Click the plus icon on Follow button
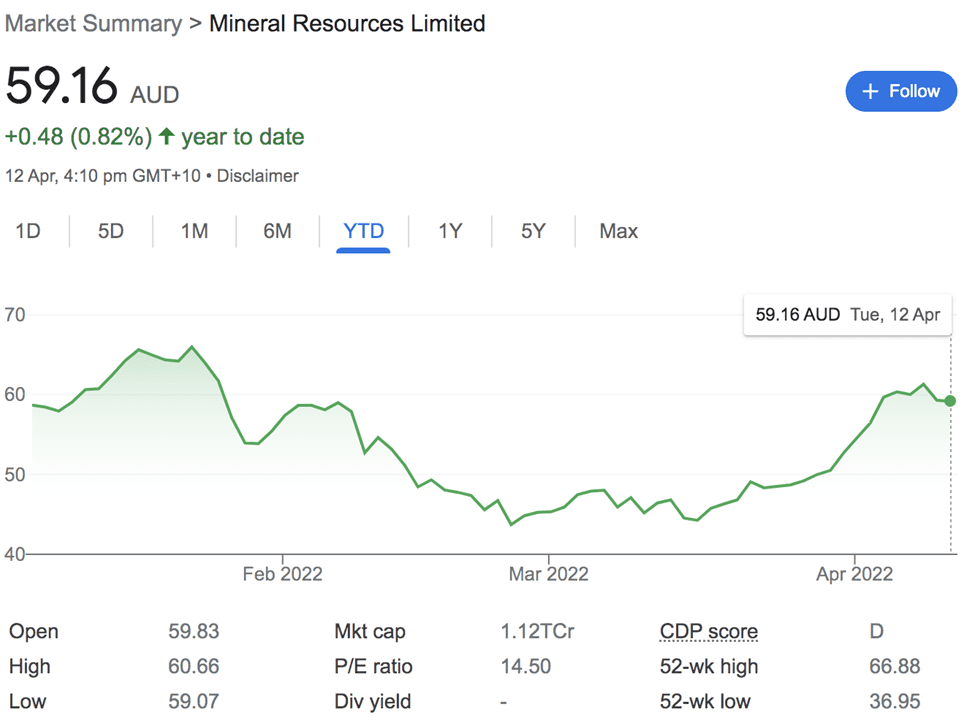The image size is (975, 723). [870, 91]
